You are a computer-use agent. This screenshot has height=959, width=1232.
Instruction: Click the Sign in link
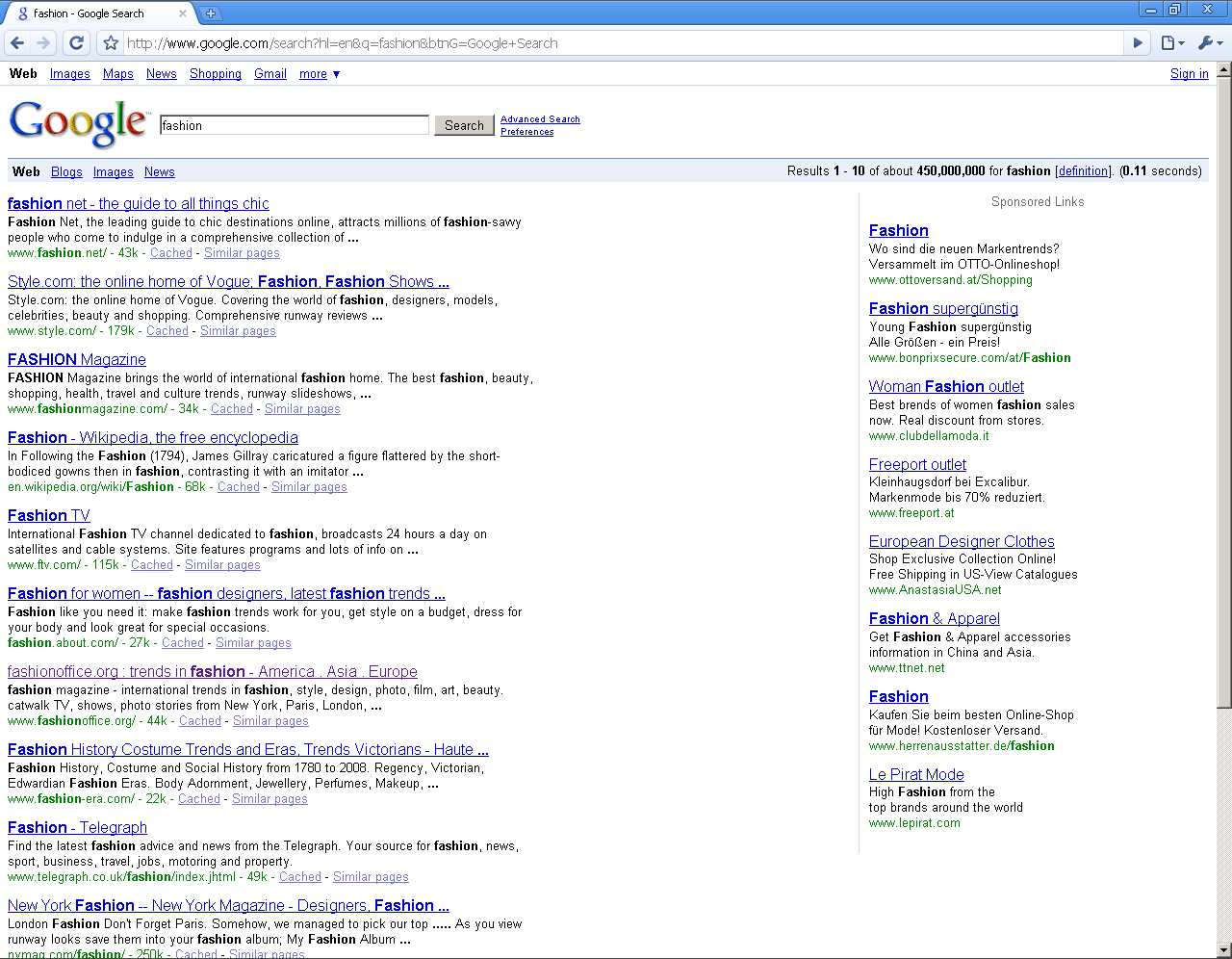coord(1190,74)
